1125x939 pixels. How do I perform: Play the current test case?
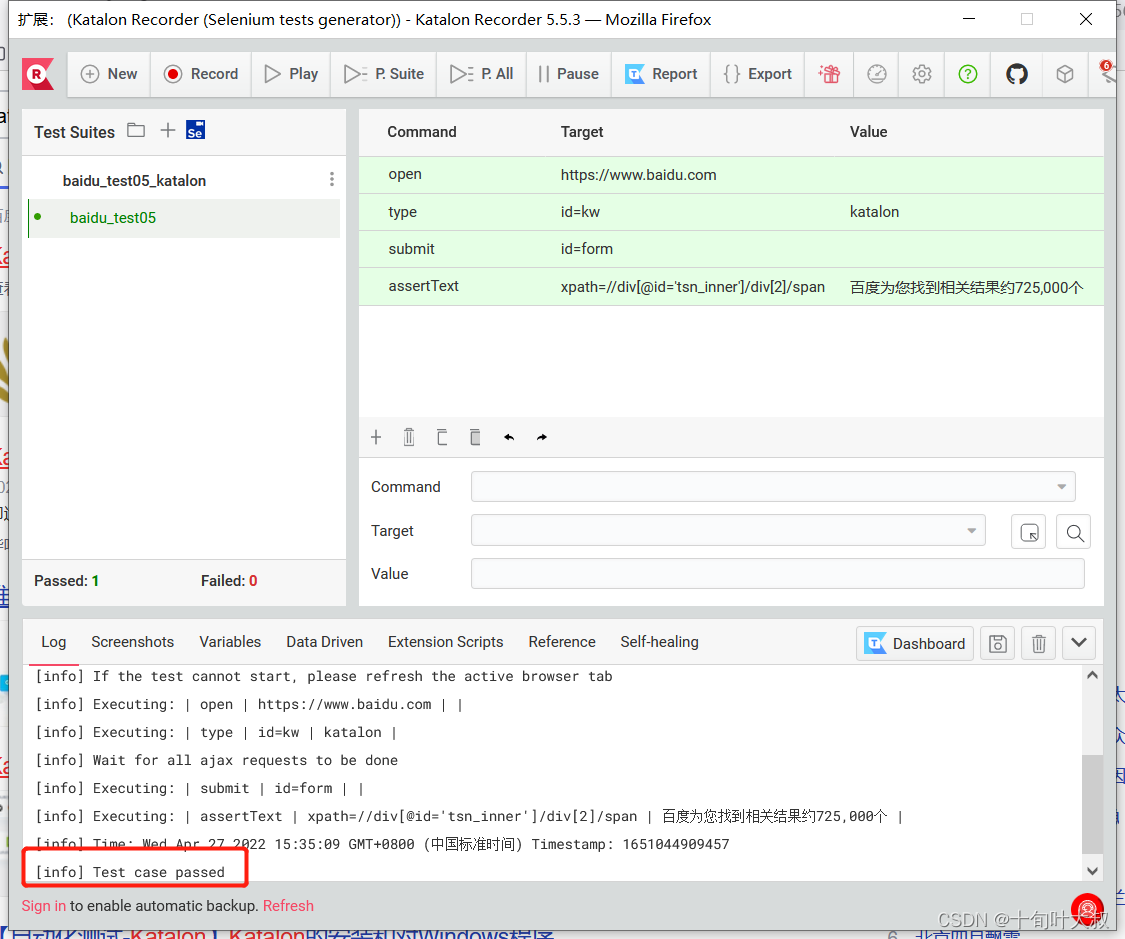tap(291, 74)
